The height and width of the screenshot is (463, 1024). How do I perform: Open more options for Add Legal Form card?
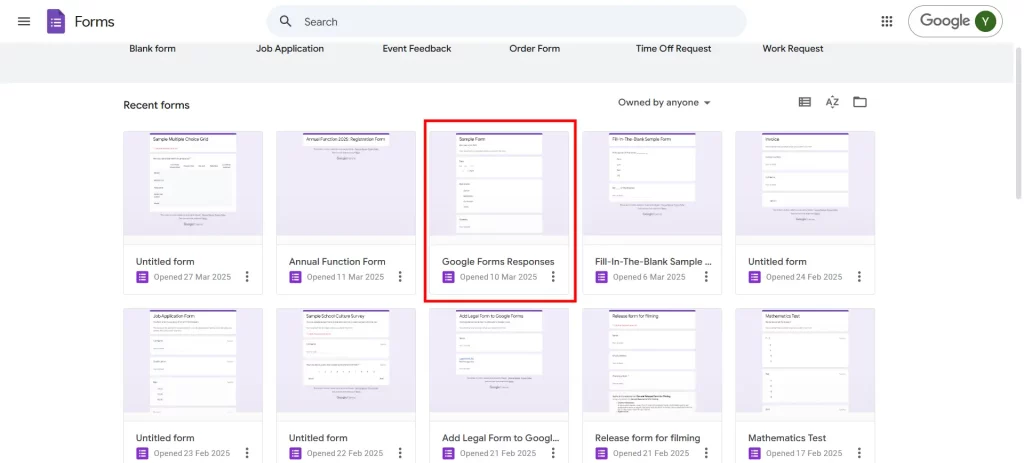[553, 453]
